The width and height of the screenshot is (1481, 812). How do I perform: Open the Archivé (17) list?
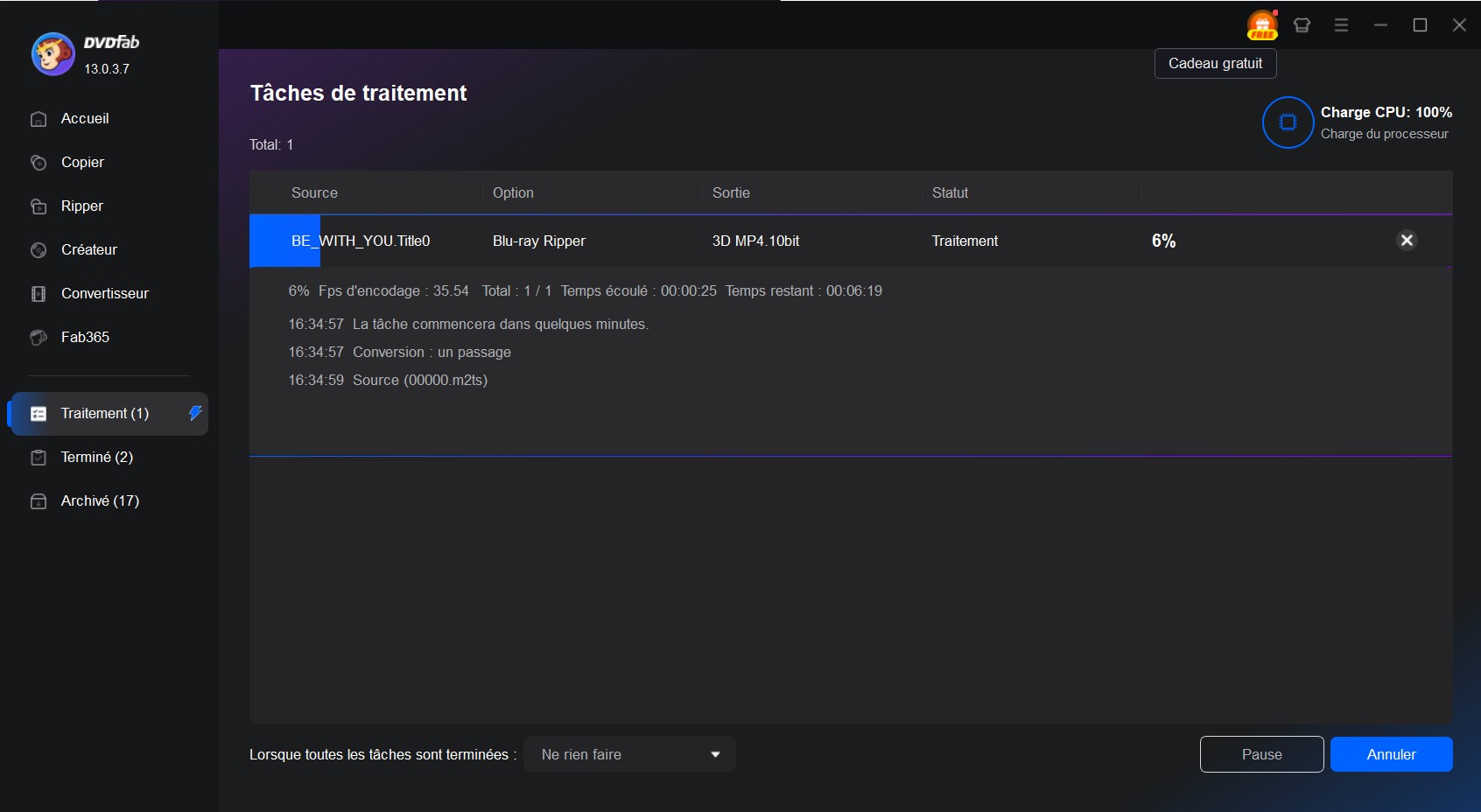(100, 501)
